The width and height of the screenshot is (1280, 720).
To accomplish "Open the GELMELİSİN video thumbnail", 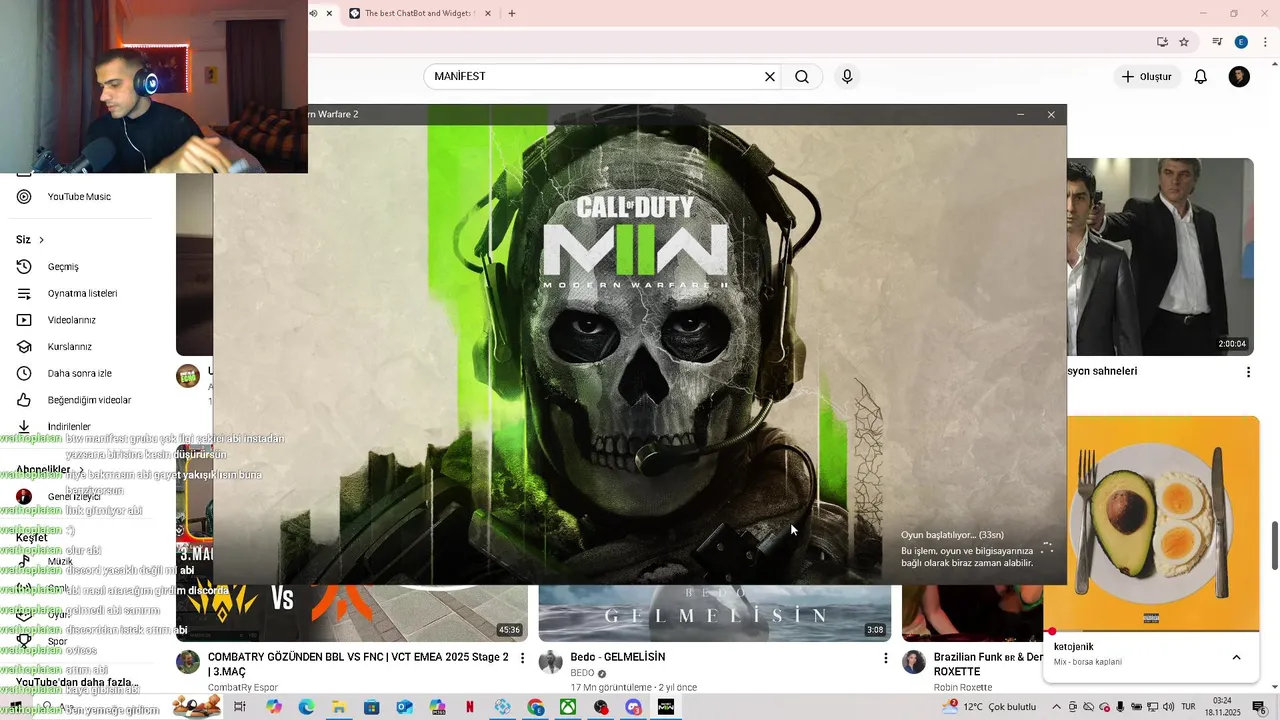I will point(715,613).
